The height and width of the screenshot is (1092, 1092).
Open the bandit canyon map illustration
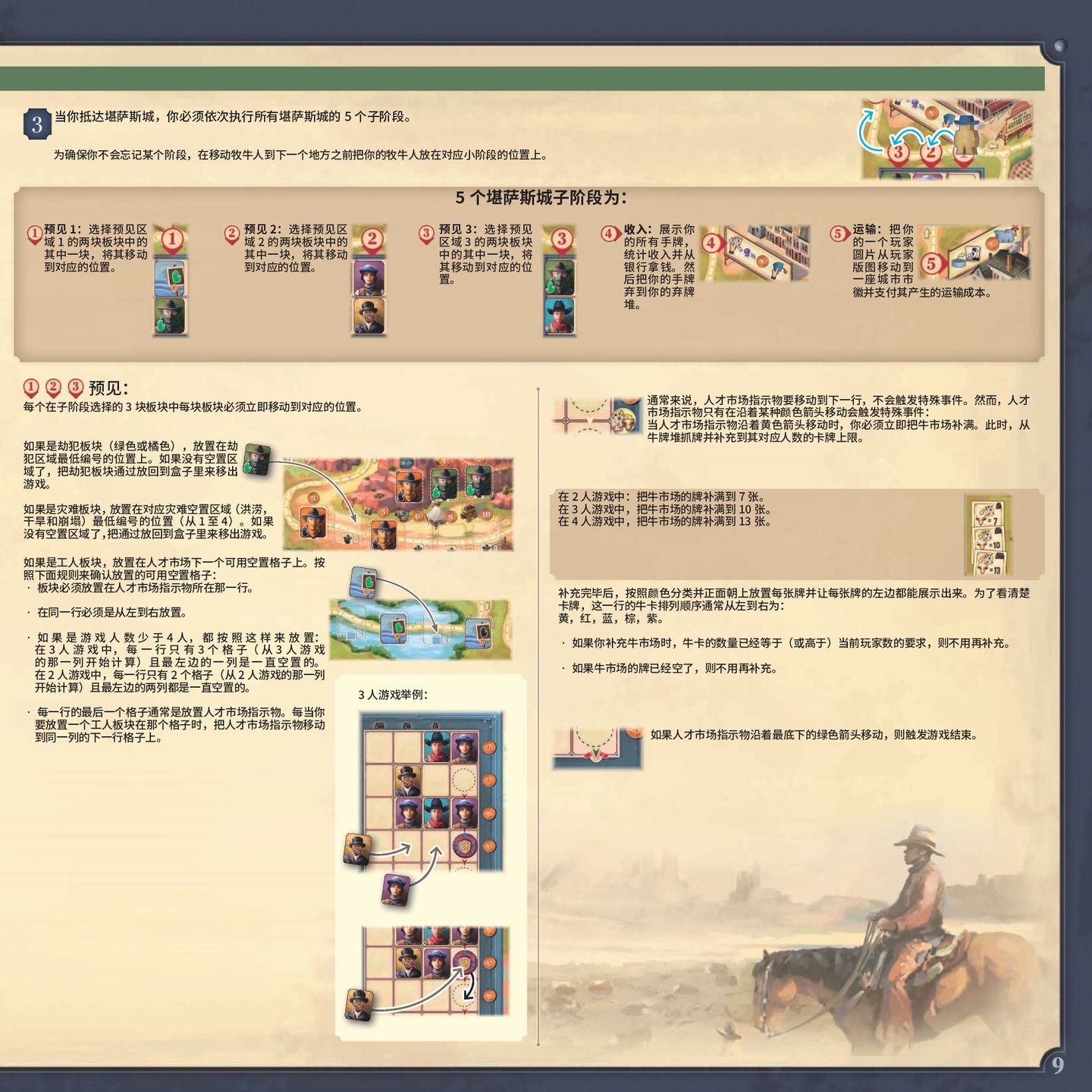click(x=398, y=504)
